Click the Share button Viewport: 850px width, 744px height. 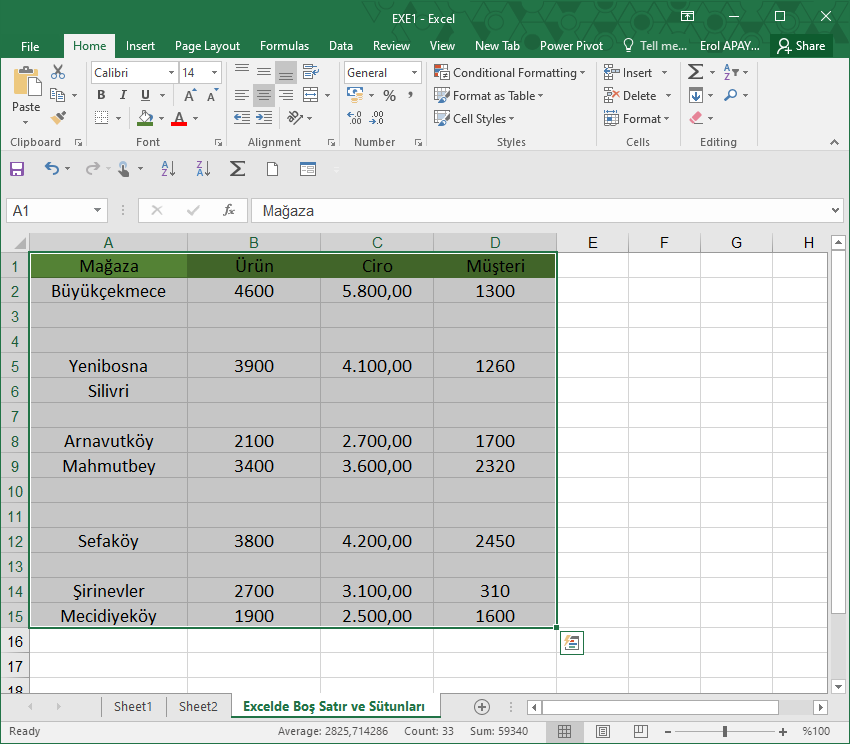(803, 45)
